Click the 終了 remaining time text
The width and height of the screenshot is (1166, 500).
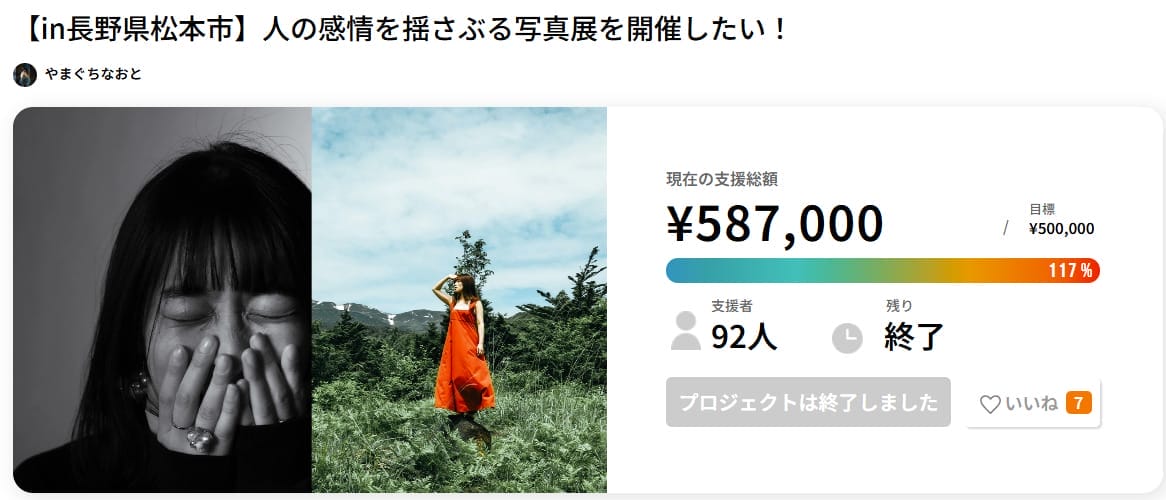point(914,337)
